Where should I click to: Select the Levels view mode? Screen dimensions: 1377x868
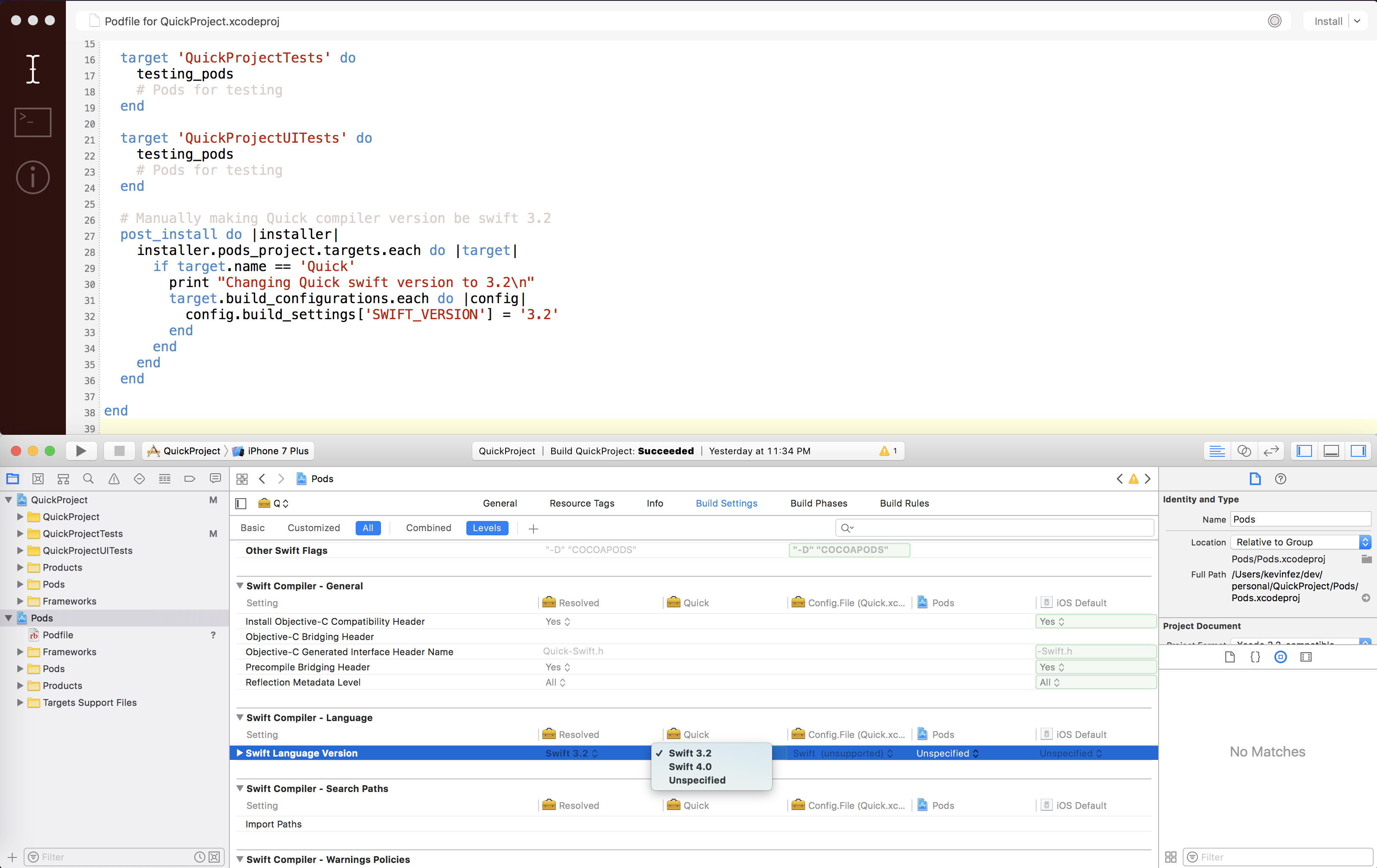pyautogui.click(x=487, y=528)
